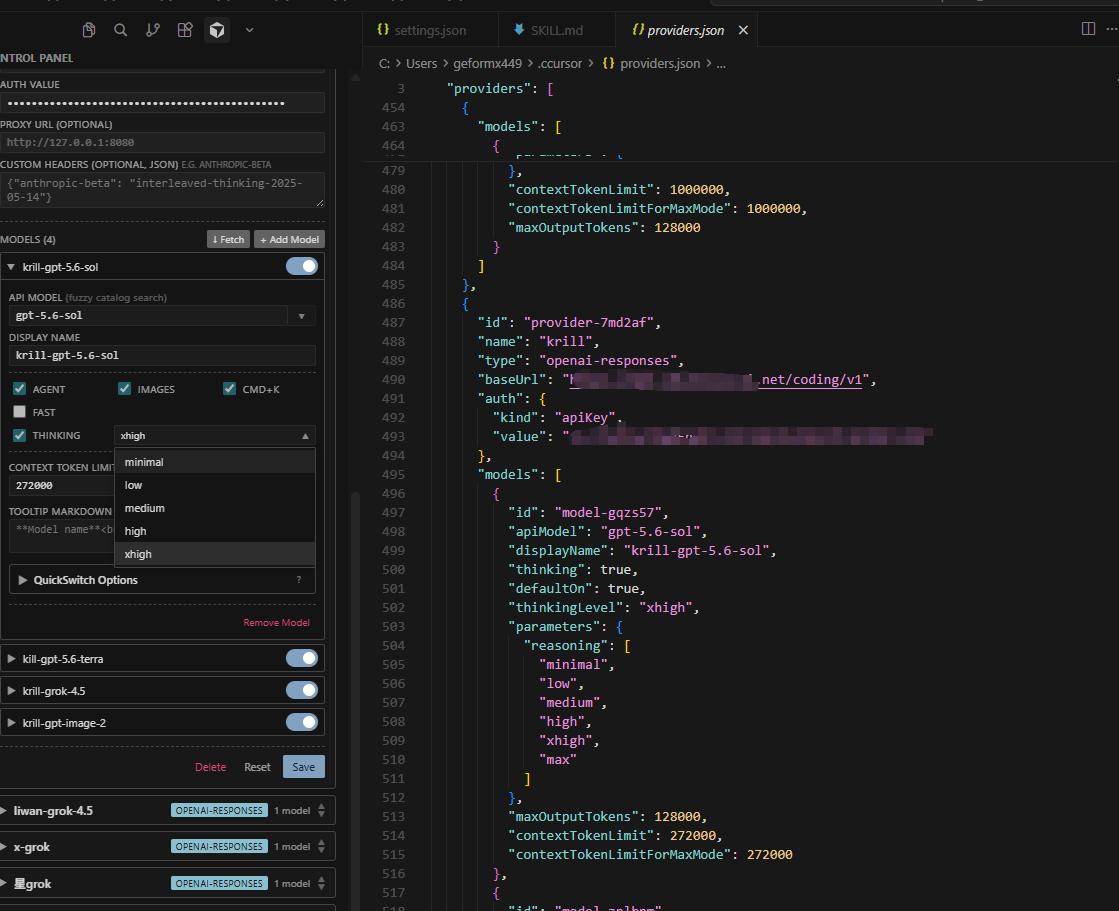Open the API Model dropdown arrow

click(x=302, y=316)
